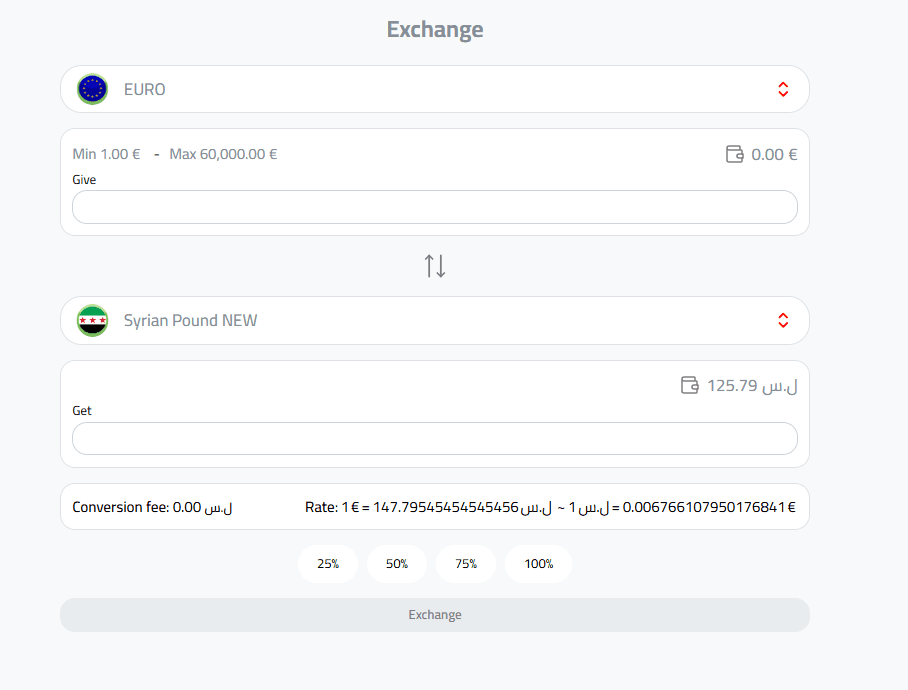Click the Syrian Pound wallet icon
Screen dimensions: 908x690
click(x=689, y=385)
